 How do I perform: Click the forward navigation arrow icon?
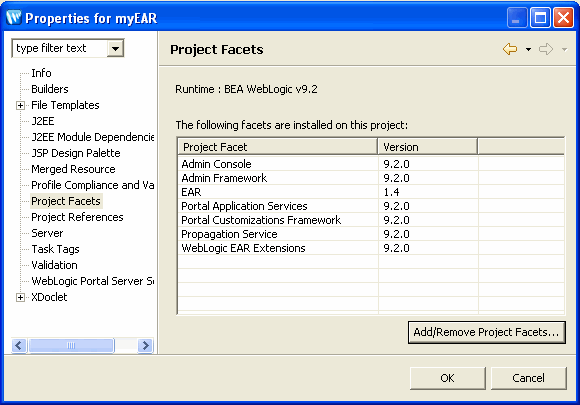tap(546, 49)
